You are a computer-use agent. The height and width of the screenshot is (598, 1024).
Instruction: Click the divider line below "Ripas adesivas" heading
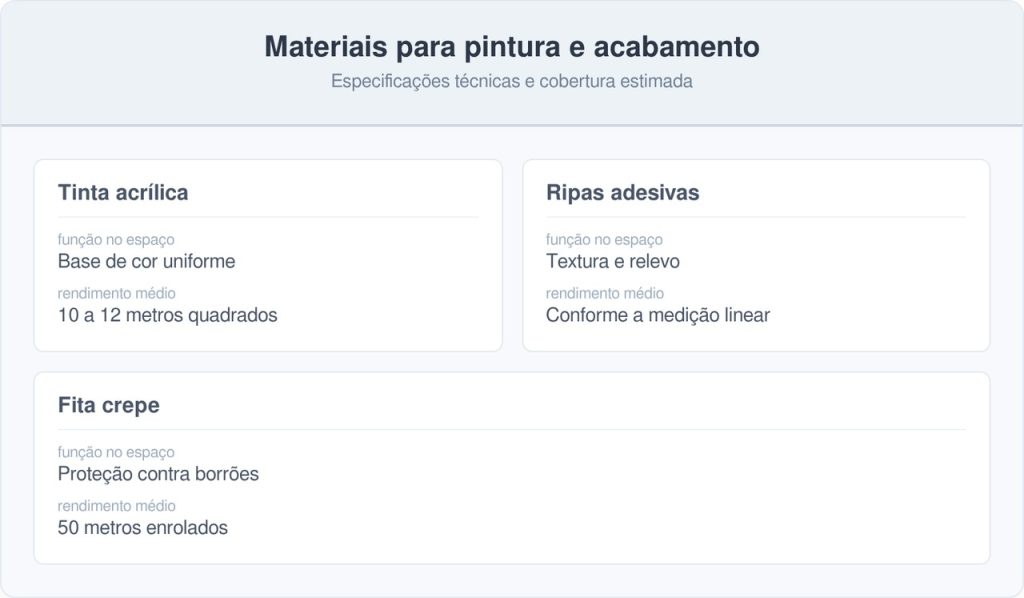(x=755, y=217)
